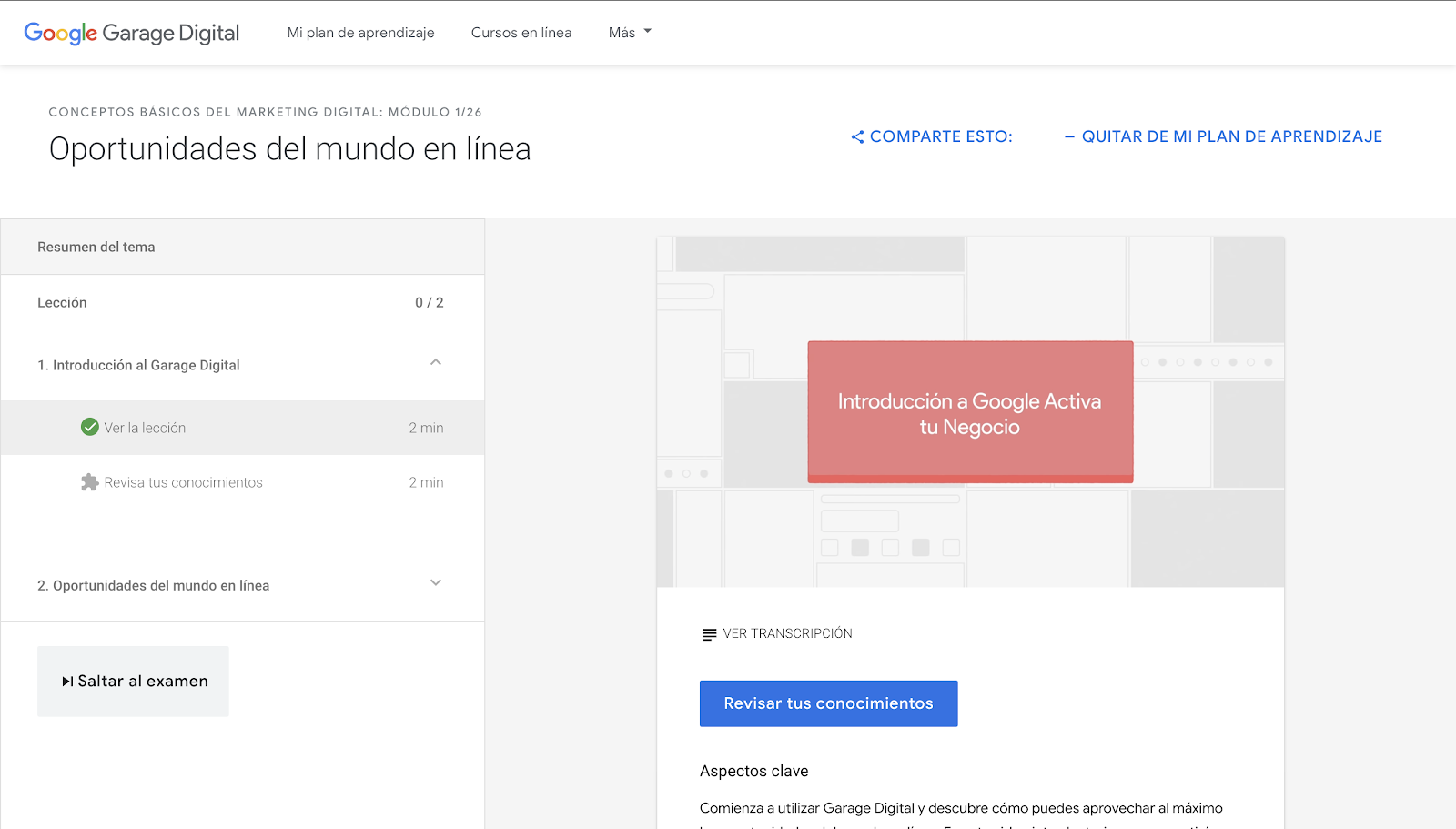This screenshot has height=829, width=1456.
Task: Click Revisar tus conocimientos blue button
Action: pyautogui.click(x=828, y=703)
